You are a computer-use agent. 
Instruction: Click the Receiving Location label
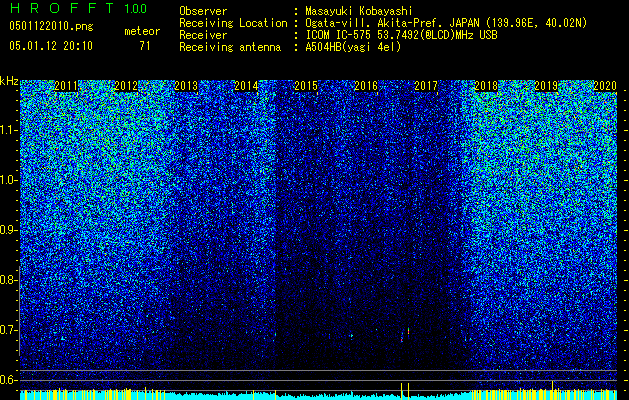coord(233,23)
